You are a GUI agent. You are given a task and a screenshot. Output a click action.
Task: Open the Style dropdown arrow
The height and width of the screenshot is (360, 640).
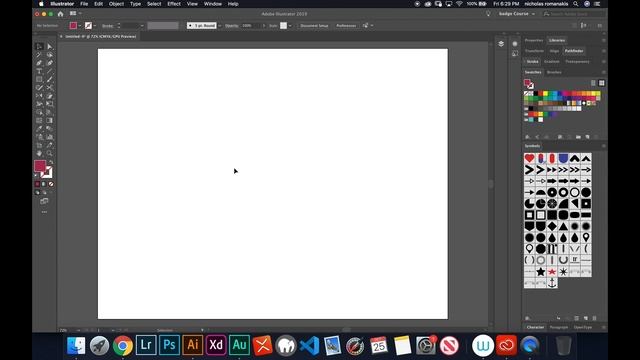pyautogui.click(x=290, y=26)
